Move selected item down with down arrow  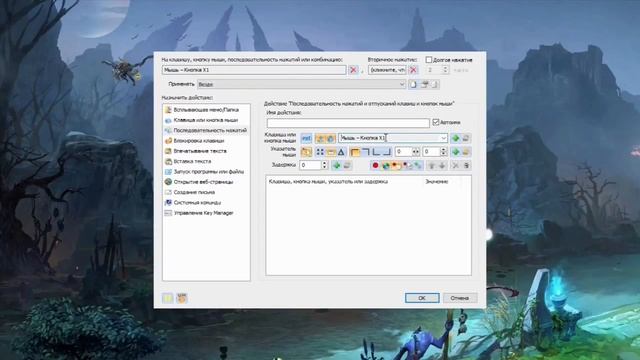point(442,165)
